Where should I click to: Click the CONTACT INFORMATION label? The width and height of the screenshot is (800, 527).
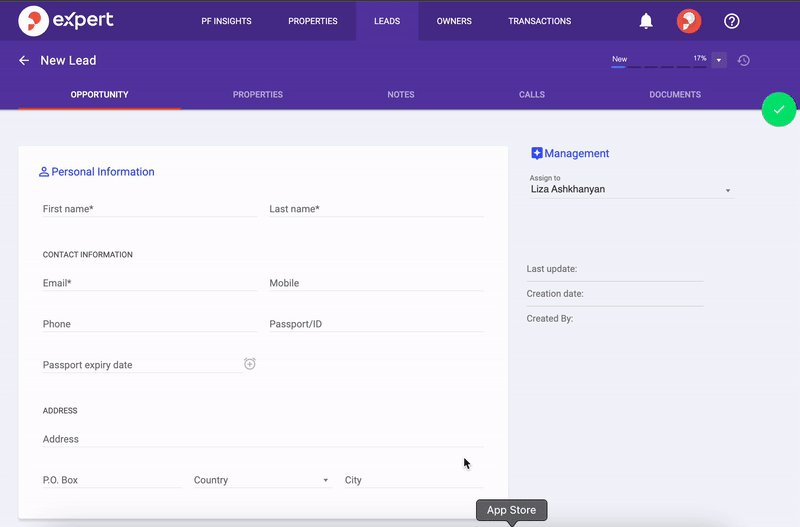tap(88, 255)
